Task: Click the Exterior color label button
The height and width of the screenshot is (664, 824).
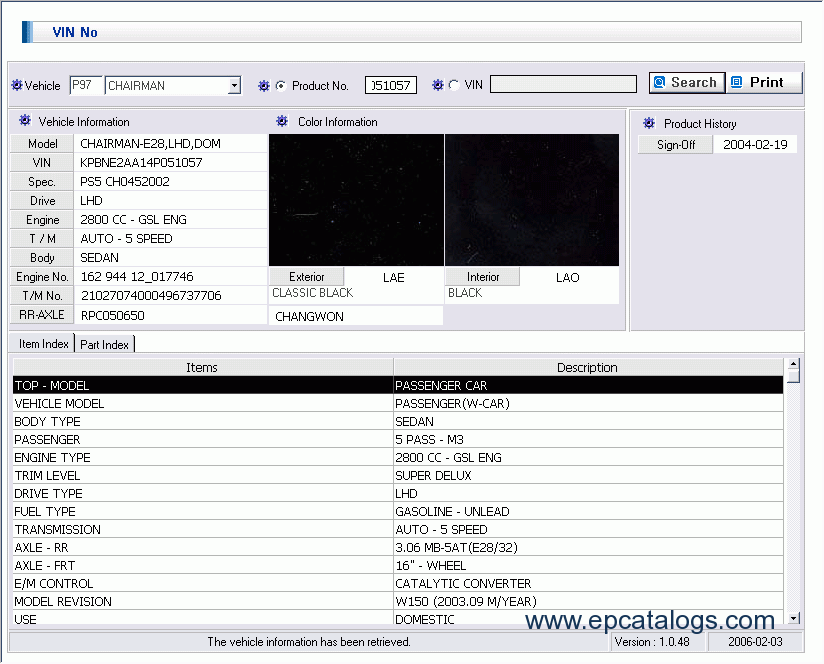Action: 307,277
